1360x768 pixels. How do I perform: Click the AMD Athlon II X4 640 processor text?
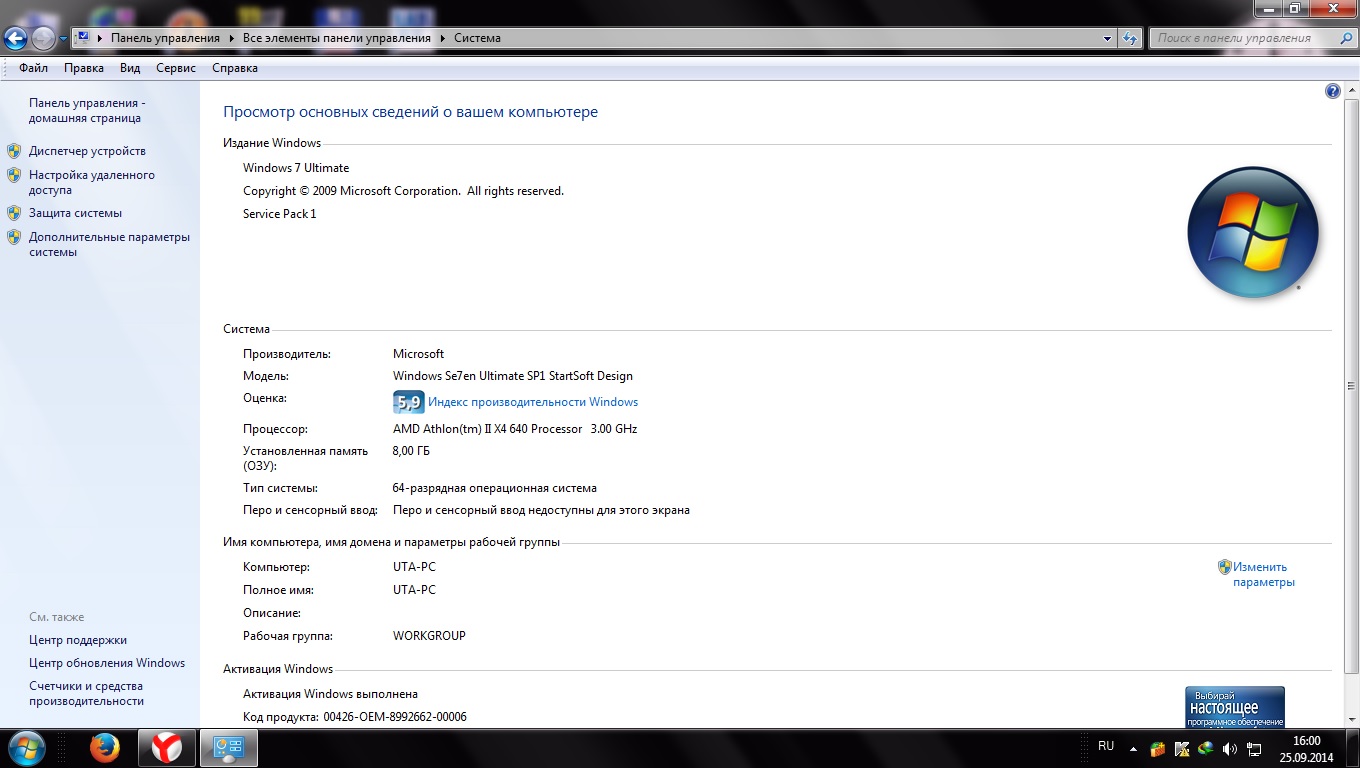515,429
